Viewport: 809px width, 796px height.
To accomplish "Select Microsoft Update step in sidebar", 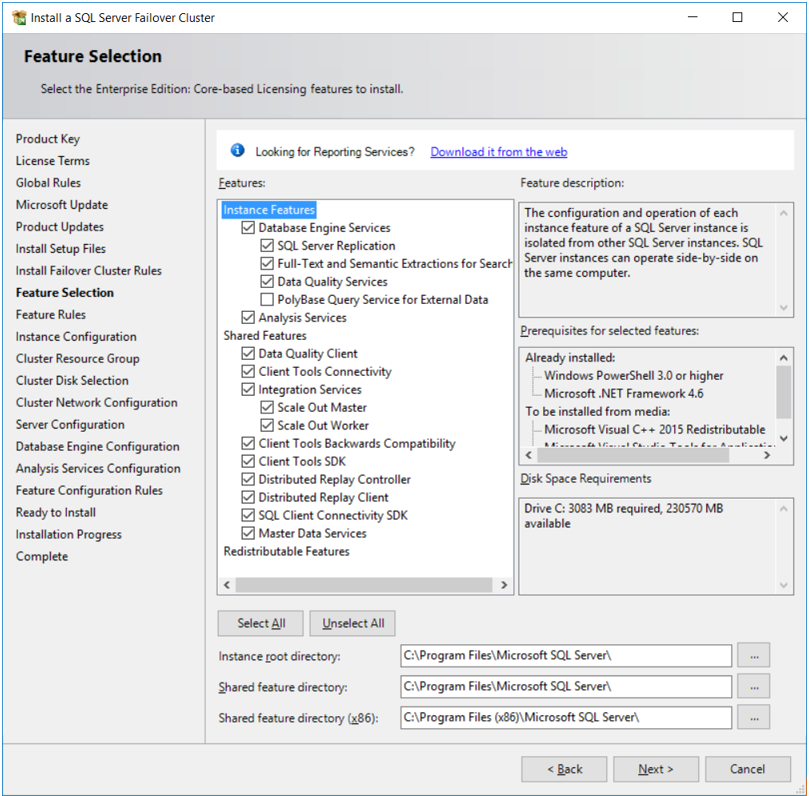I will tap(62, 205).
